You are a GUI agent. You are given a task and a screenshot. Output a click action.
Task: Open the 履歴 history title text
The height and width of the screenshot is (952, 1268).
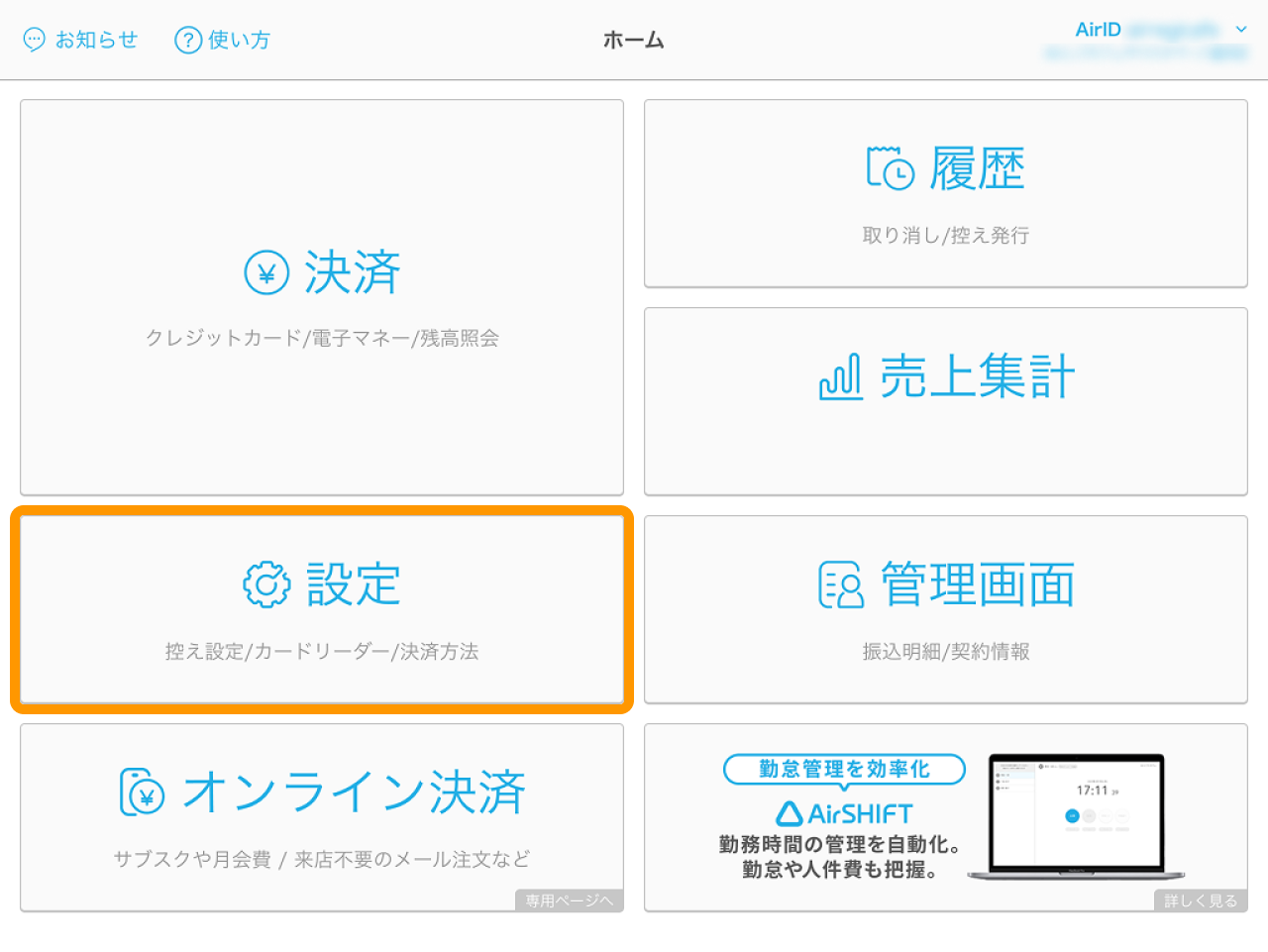click(977, 168)
